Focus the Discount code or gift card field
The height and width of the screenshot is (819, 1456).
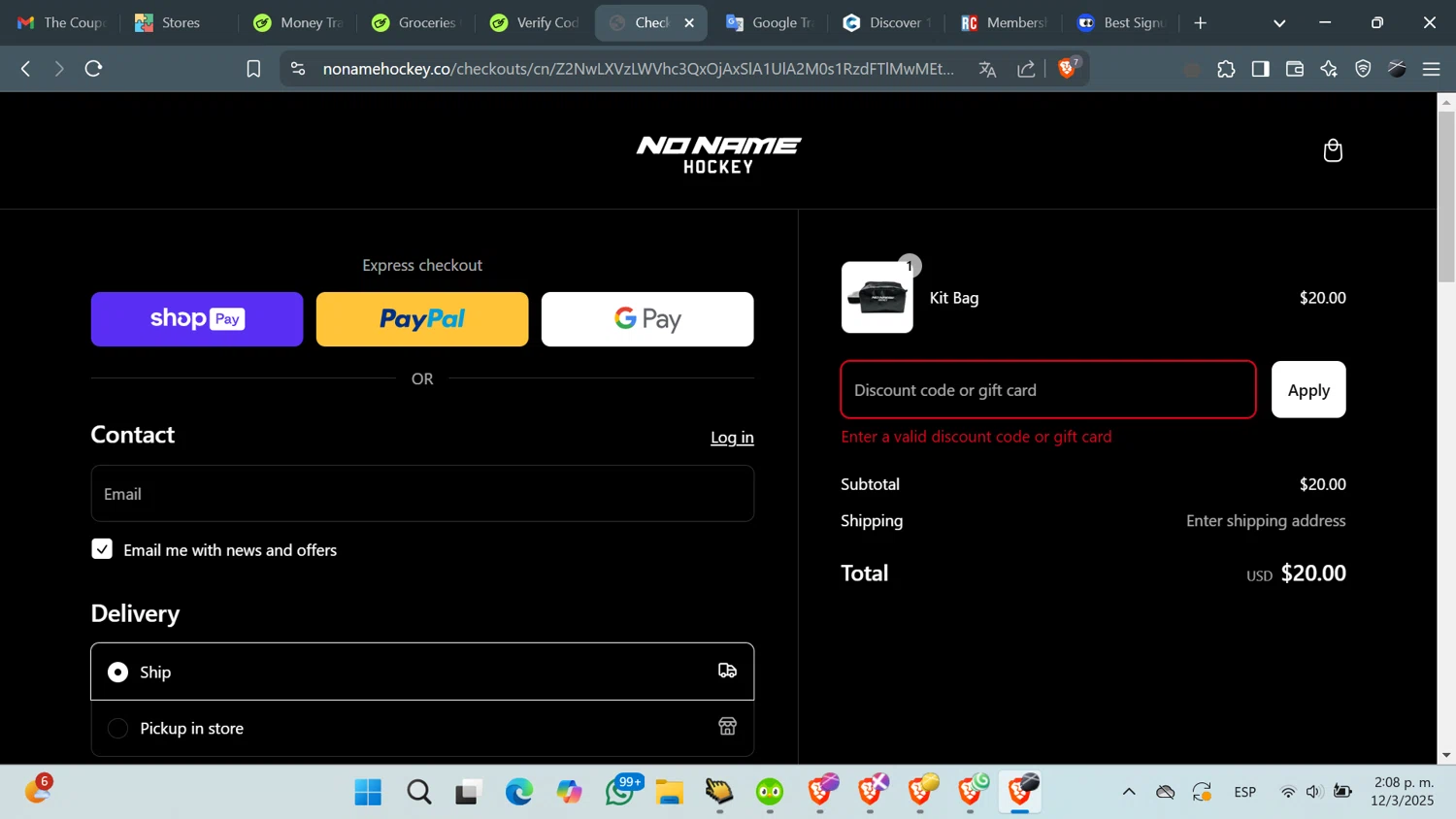coord(1048,390)
